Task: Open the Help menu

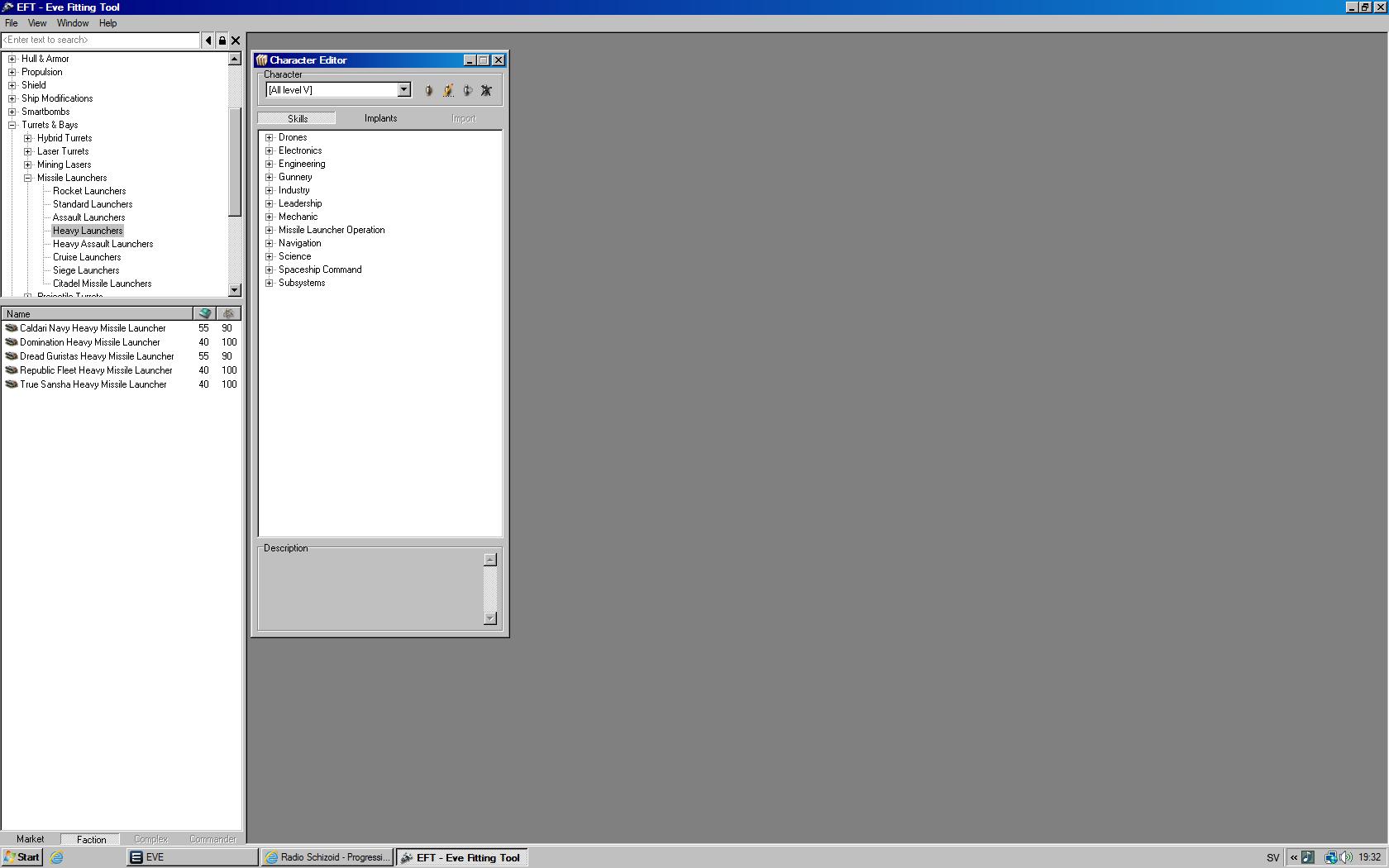Action: pyautogui.click(x=108, y=23)
